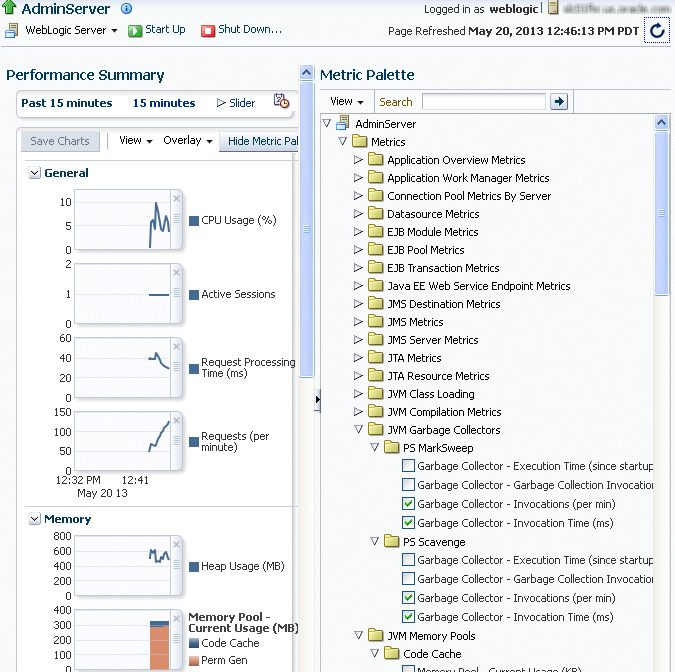Check PS Scavenge Execution Time since startup
The image size is (675, 672).
tap(408, 560)
